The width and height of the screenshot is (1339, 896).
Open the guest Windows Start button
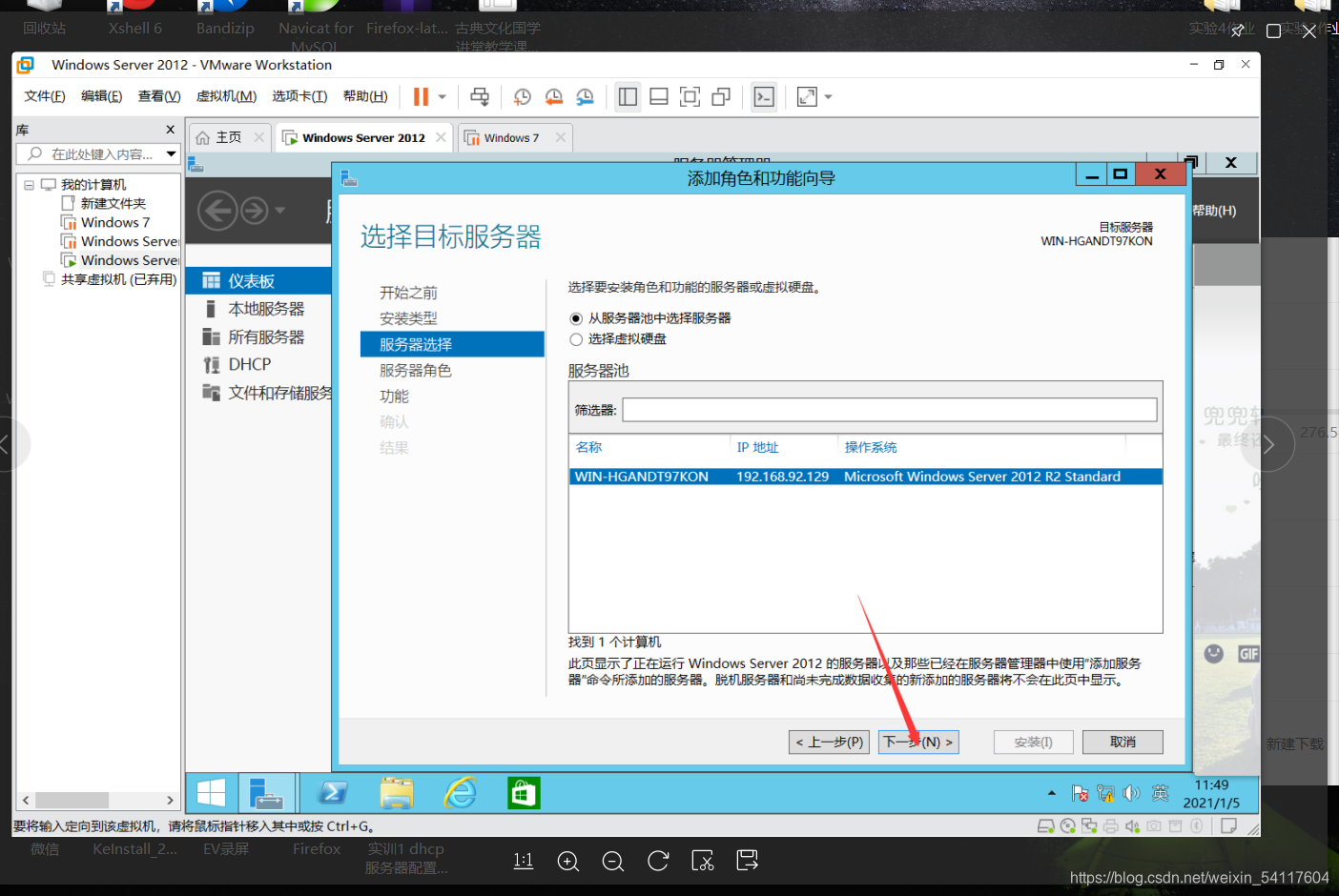pyautogui.click(x=211, y=792)
